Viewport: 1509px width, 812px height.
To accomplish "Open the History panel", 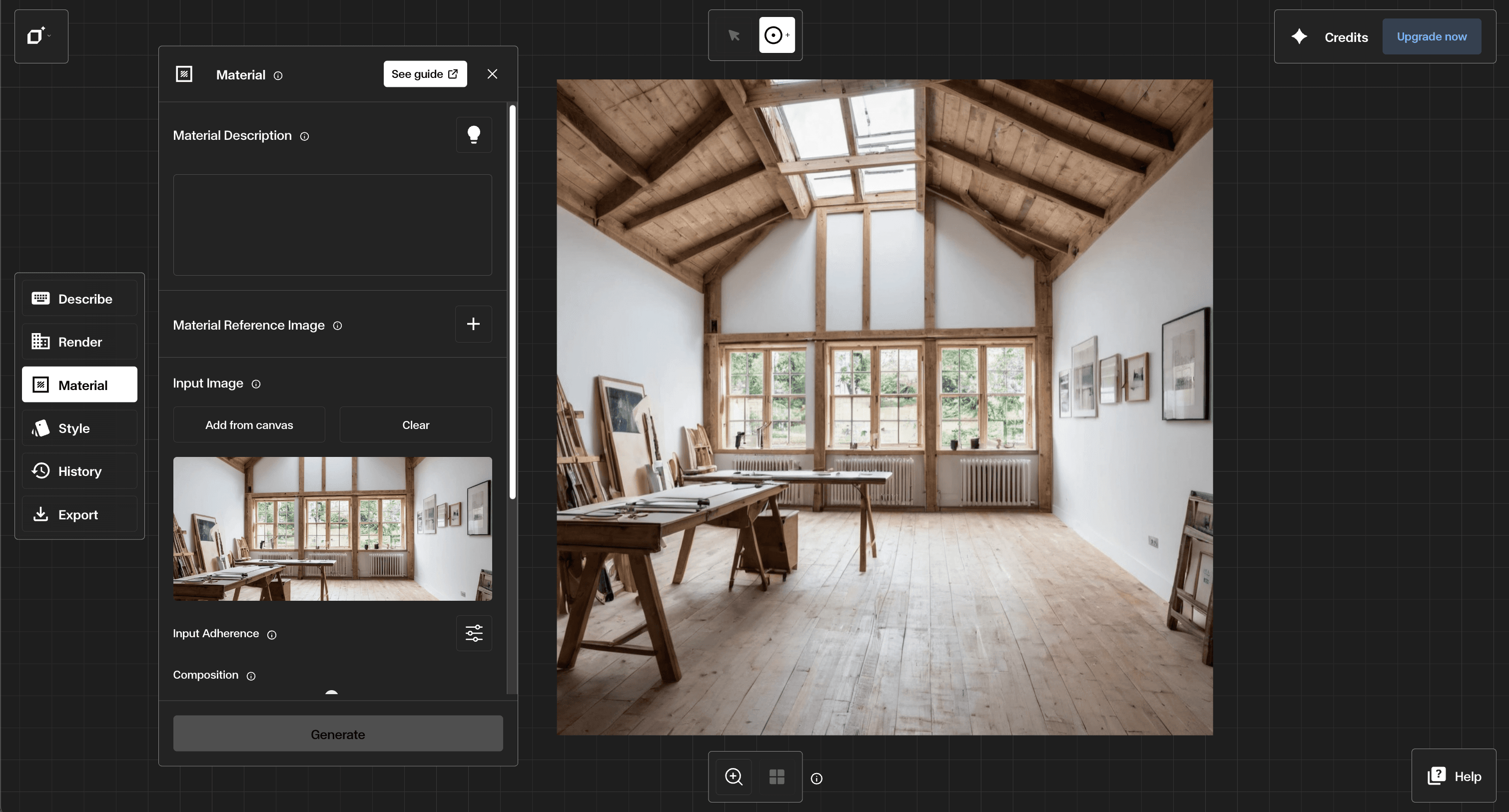I will pos(79,471).
